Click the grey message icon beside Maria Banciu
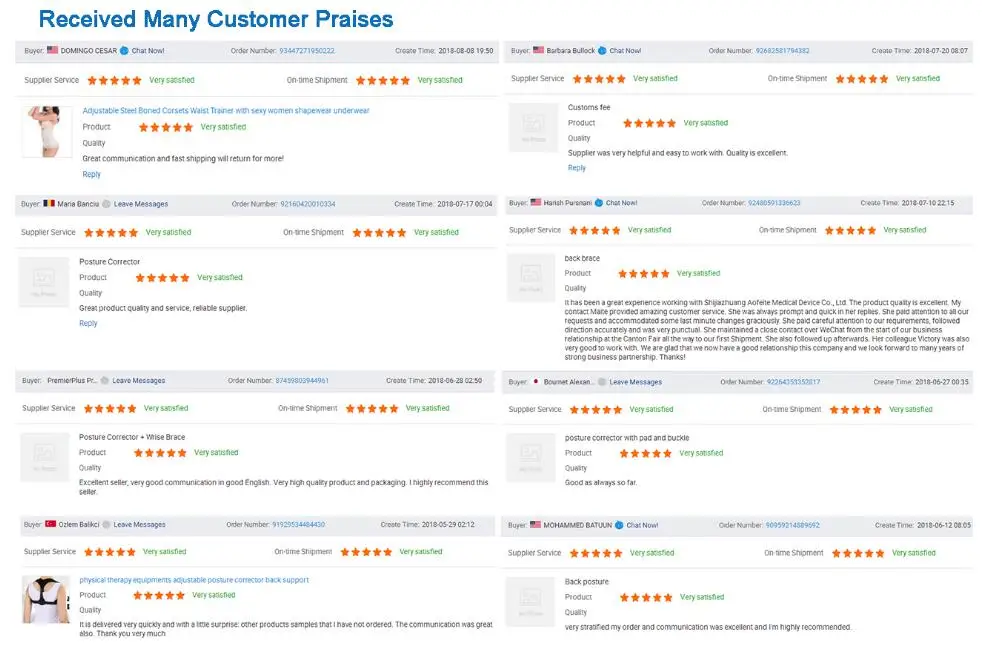The image size is (982, 654). click(x=106, y=204)
